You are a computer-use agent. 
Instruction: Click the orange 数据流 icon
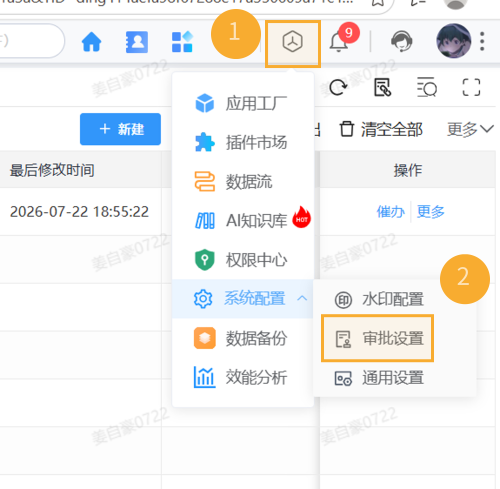point(205,181)
